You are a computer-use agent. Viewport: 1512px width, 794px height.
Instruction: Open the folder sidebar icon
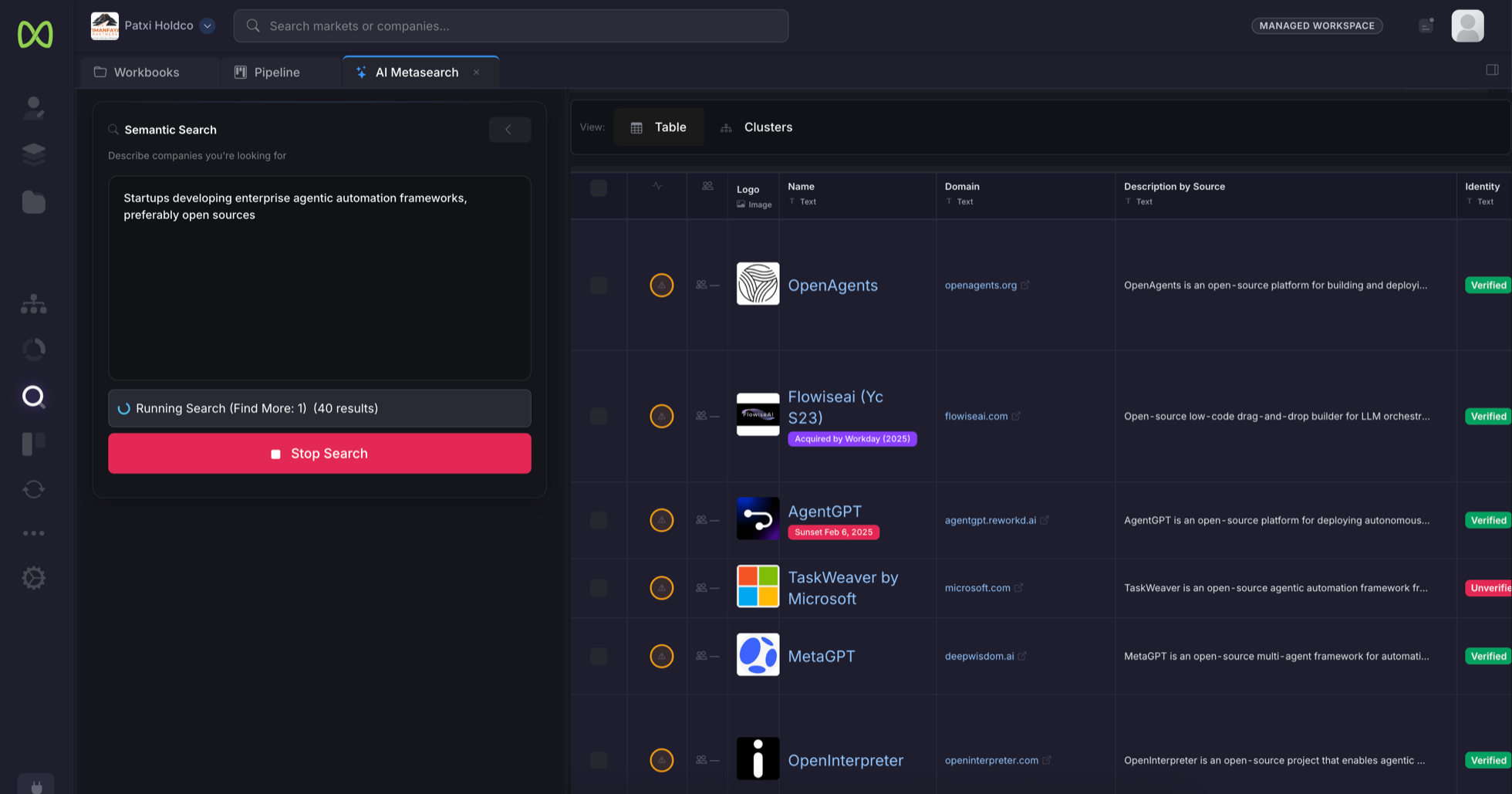click(33, 202)
